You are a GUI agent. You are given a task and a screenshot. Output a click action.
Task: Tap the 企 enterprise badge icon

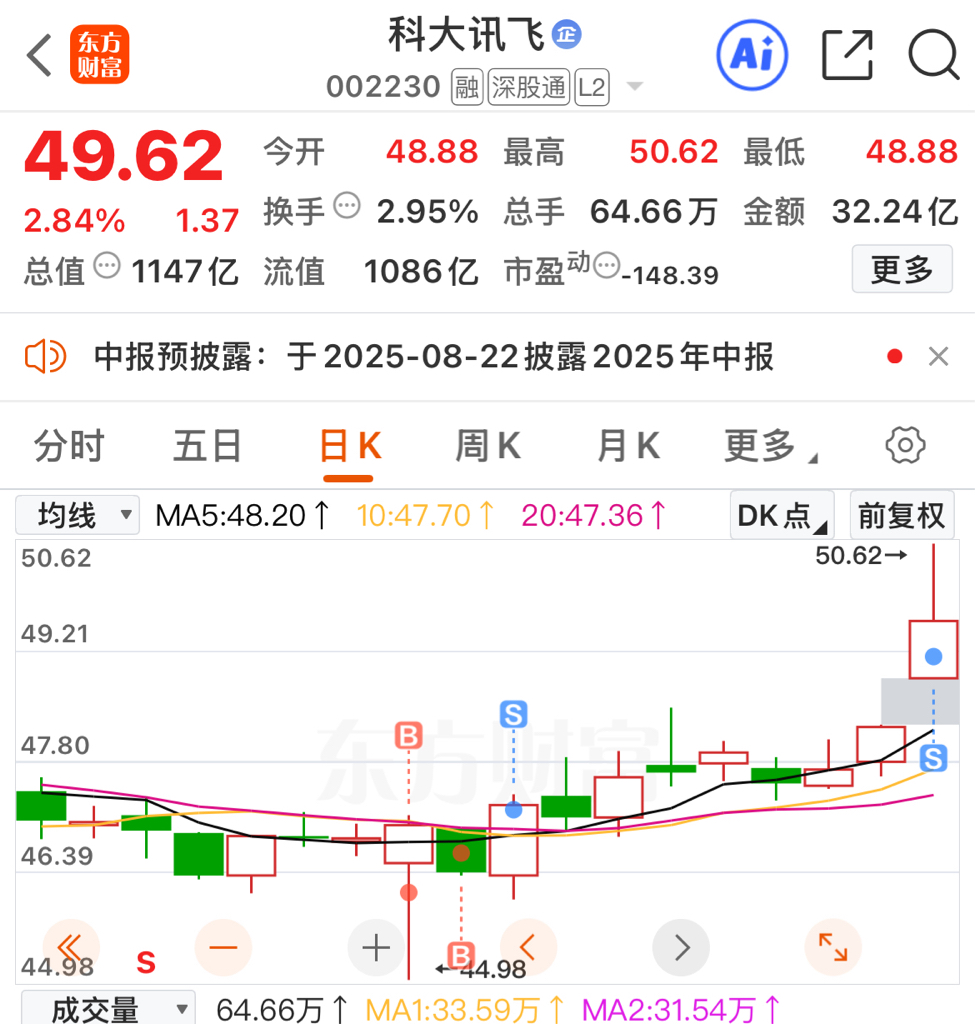(x=566, y=34)
